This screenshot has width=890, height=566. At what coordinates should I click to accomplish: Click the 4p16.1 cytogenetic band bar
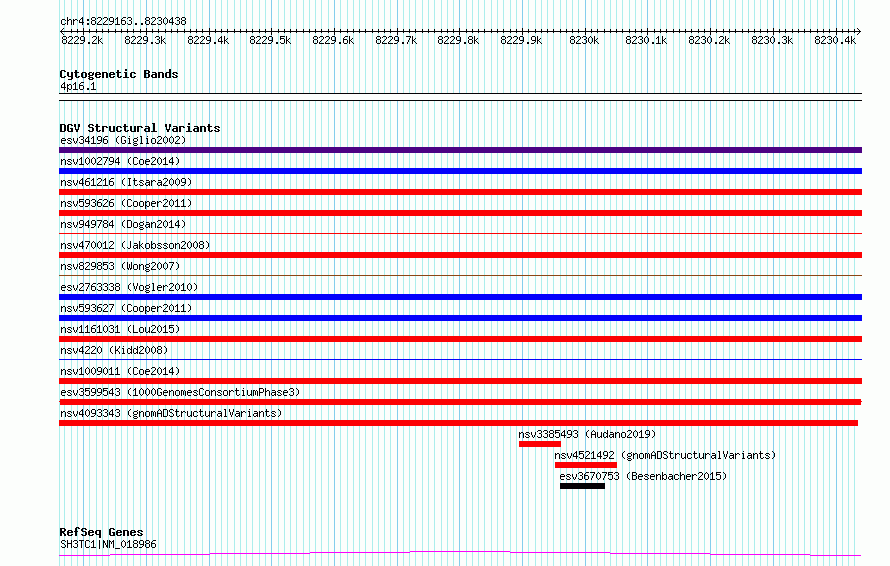click(x=460, y=97)
